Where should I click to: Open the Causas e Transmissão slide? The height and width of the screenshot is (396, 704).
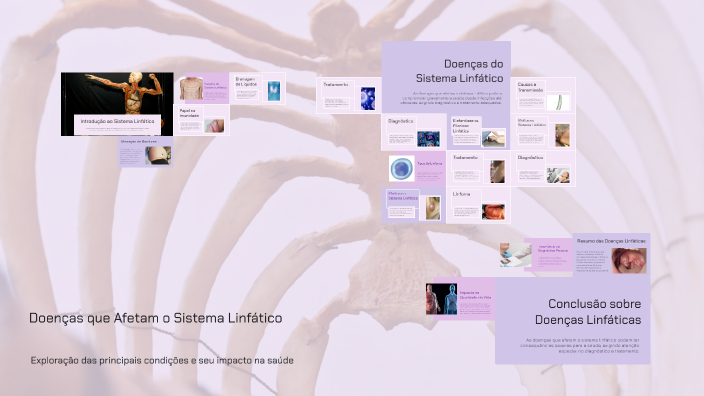coord(543,95)
